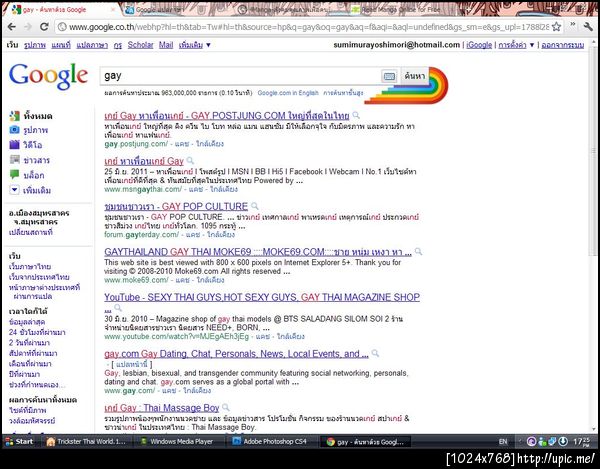600x469 pixels.
Task: Filter results by ข่าวสาร newspaper icon
Action: [x=15, y=160]
